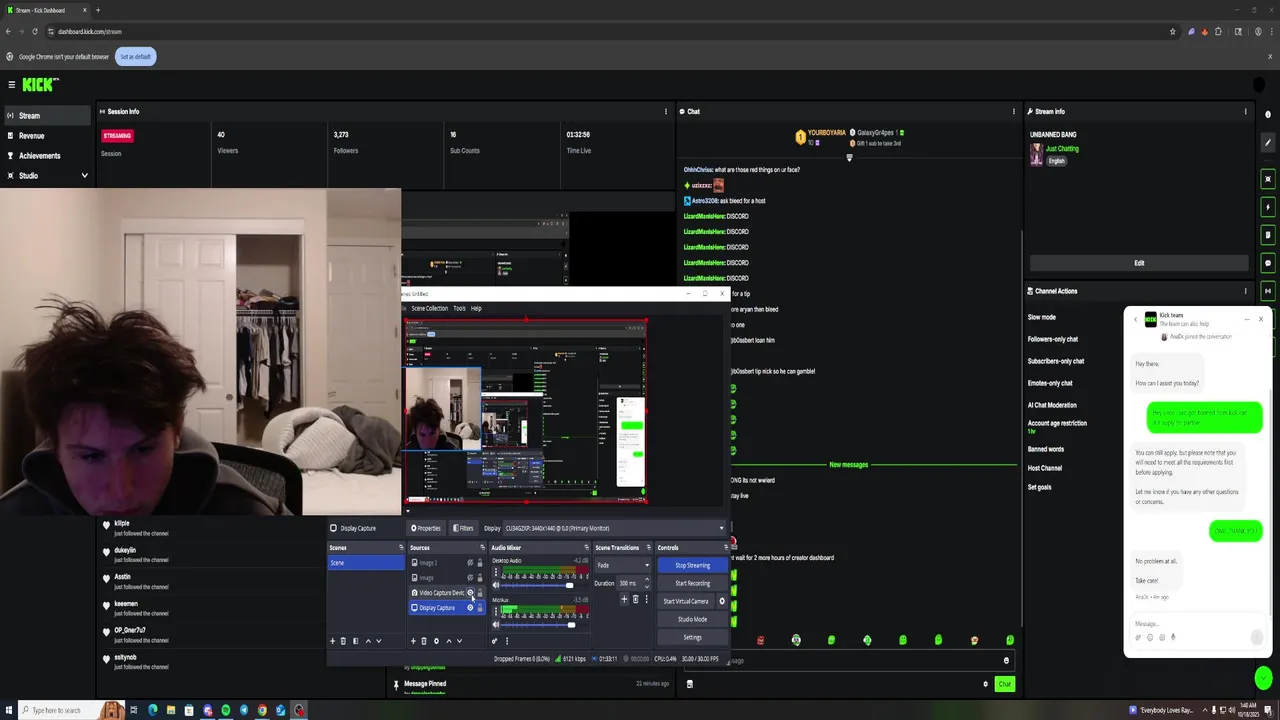Open Chat panel options menu
Screen dimensions: 1280x720
point(1014,111)
